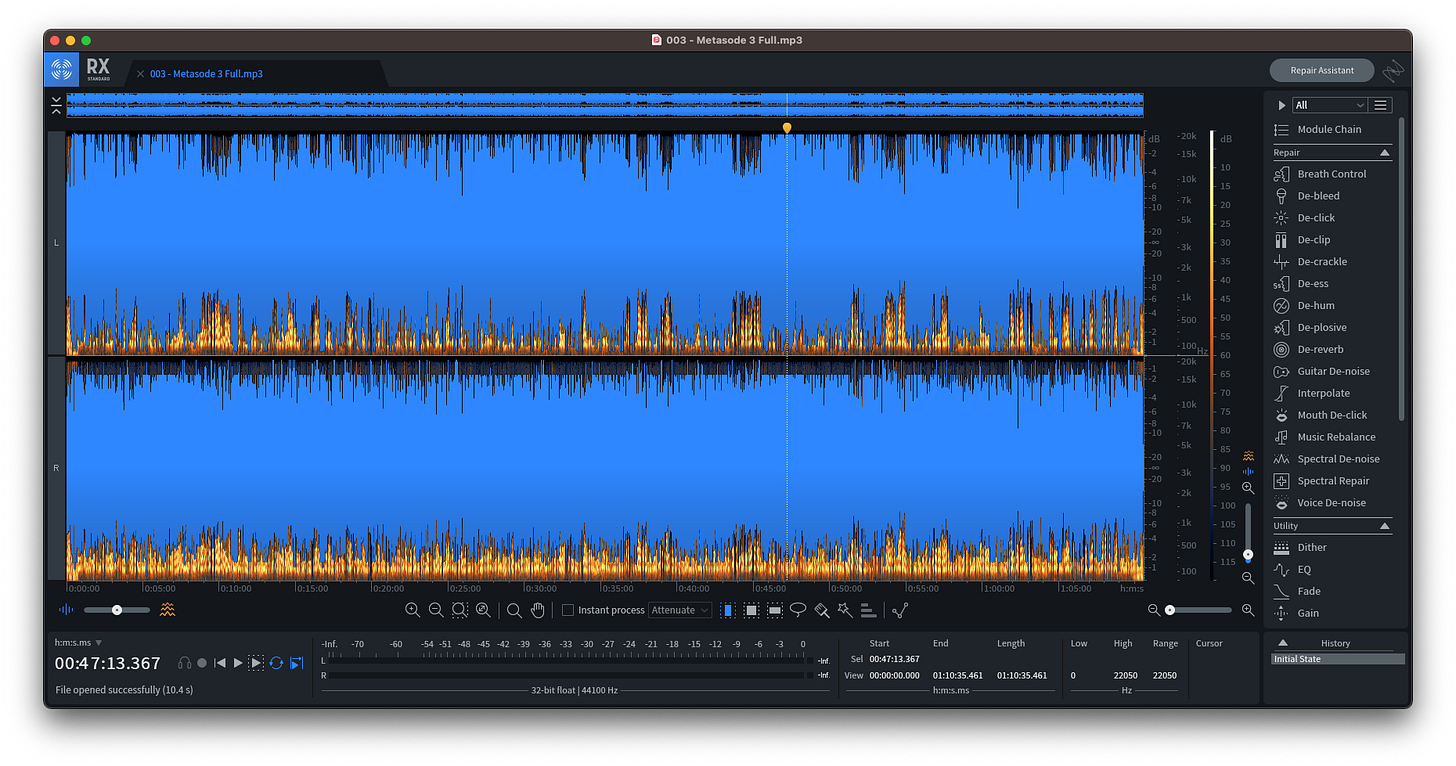This screenshot has height=766, width=1456.
Task: Click the zoom to selection icon
Action: pyautogui.click(x=460, y=610)
